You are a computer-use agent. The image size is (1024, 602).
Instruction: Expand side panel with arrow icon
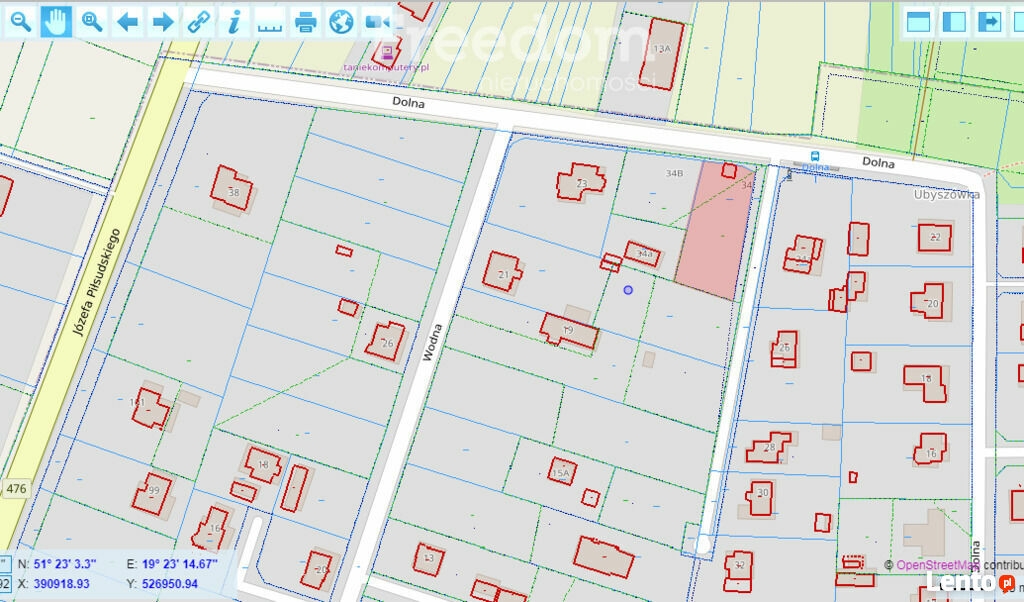(990, 21)
